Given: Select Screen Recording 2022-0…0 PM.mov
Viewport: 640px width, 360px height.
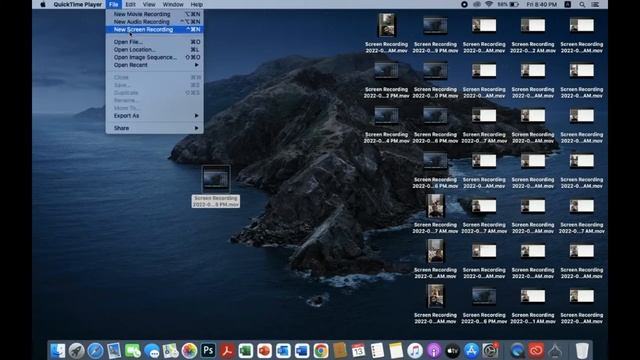Looking at the screenshot, I should pyautogui.click(x=435, y=80).
